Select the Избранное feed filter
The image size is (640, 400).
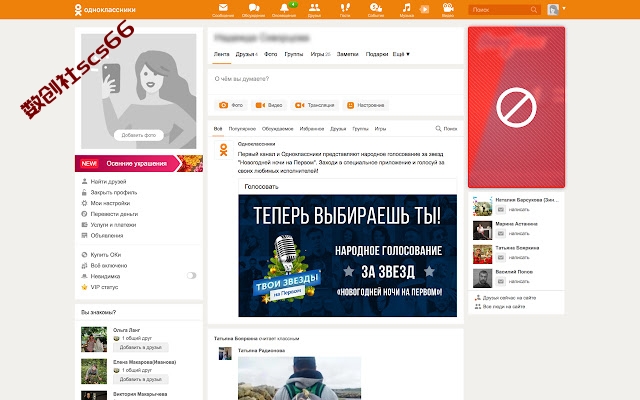(312, 129)
